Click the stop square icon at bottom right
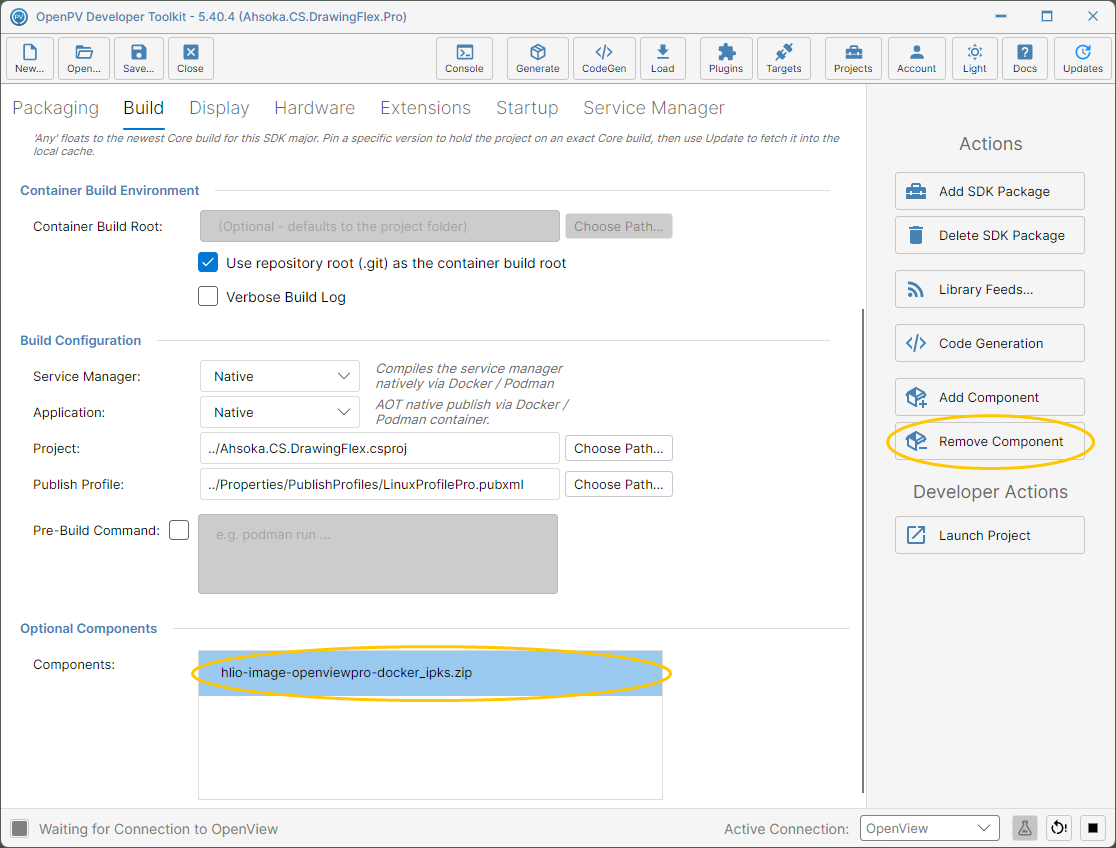The width and height of the screenshot is (1116, 848). [1093, 828]
